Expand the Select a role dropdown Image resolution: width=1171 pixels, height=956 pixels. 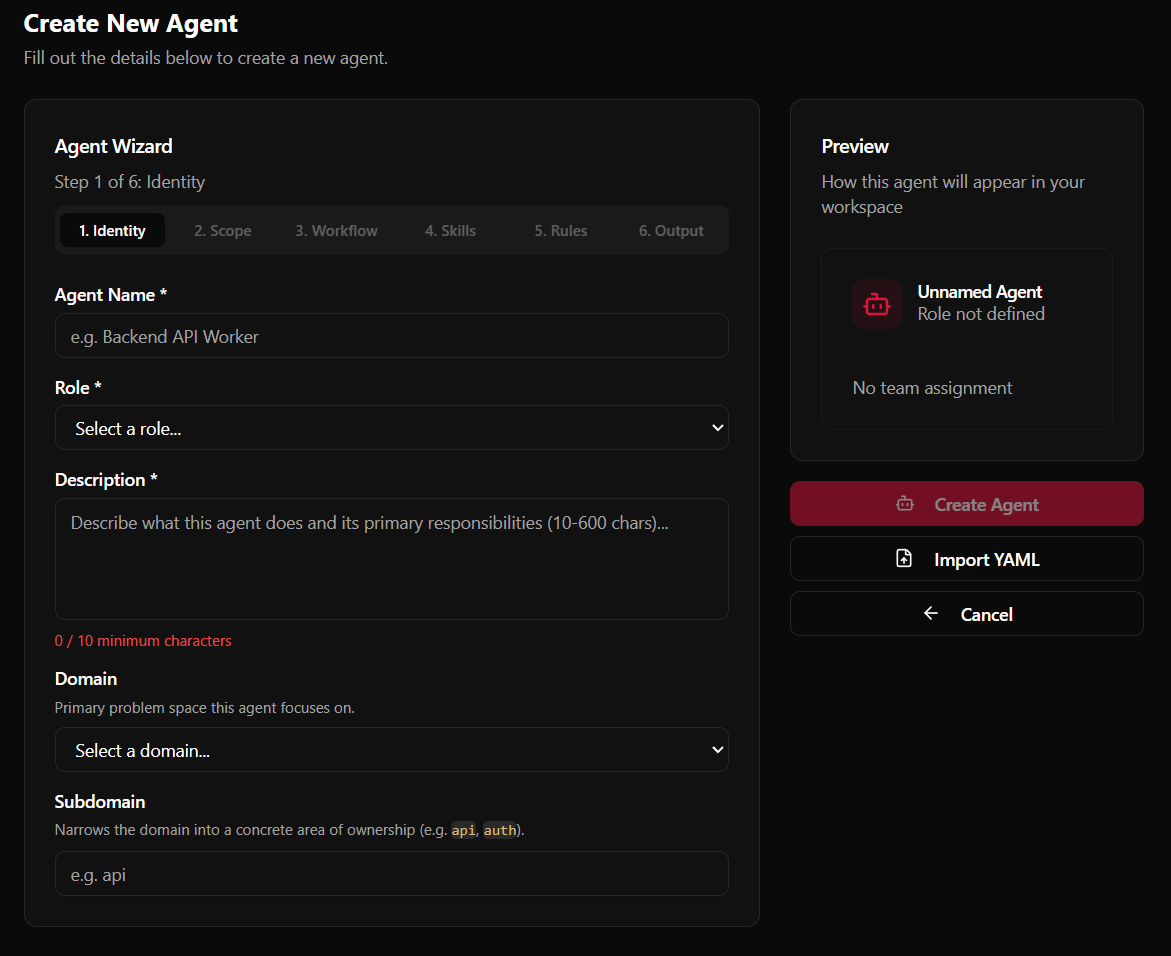click(x=391, y=428)
